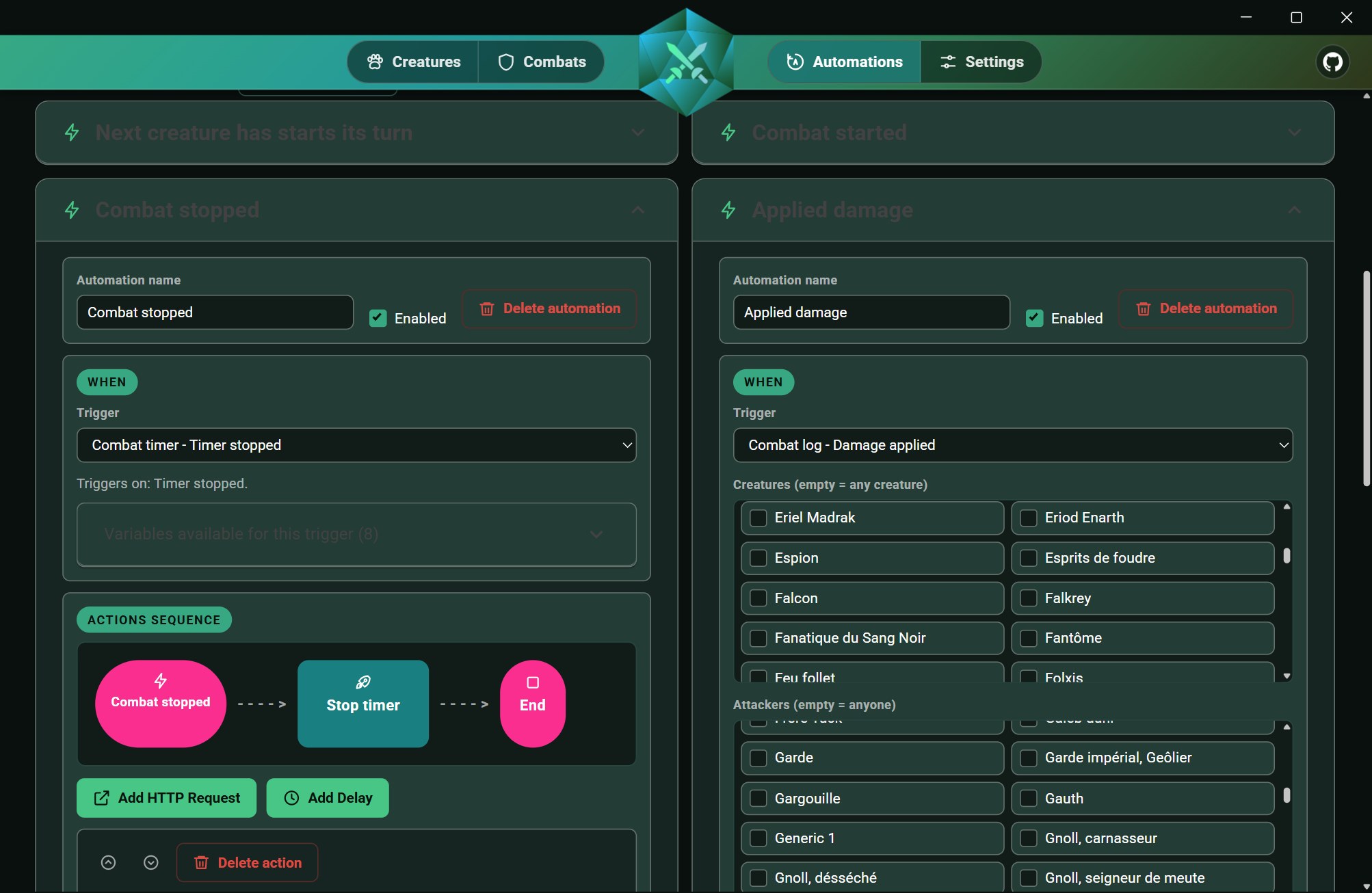Click lightning icon beside Combat started
Image resolution: width=1372 pixels, height=893 pixels.
728,133
